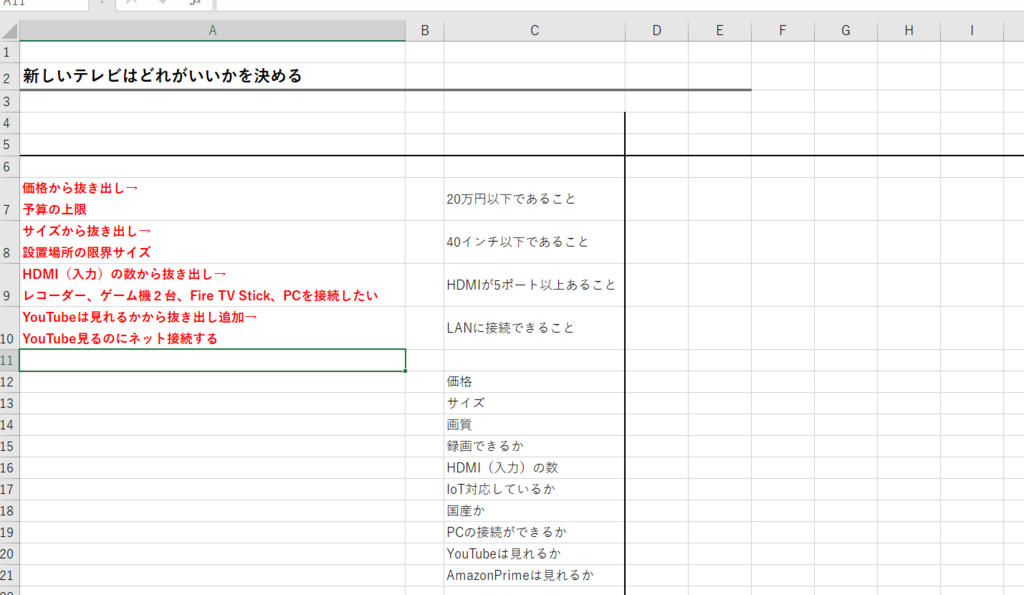Select cell HDMIが5ポート以上あること
This screenshot has height=595, width=1024.
pos(534,285)
